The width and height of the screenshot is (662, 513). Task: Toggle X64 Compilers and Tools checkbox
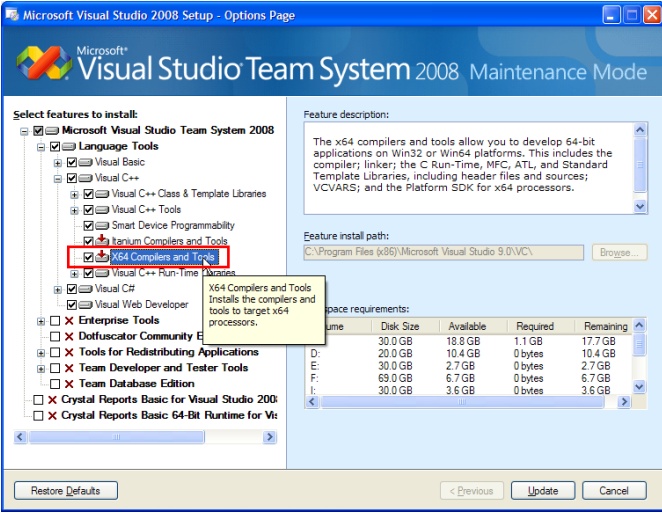pyautogui.click(x=88, y=257)
